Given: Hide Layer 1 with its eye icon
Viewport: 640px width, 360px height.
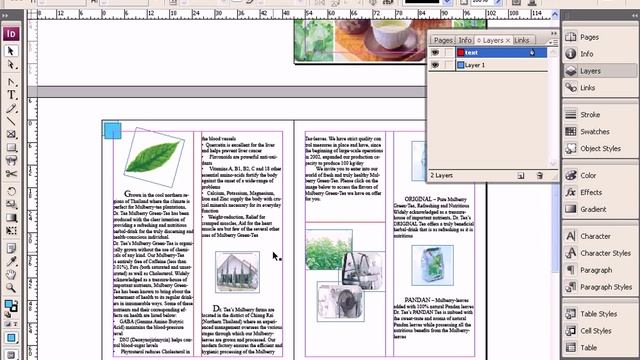Looking at the screenshot, I should (x=435, y=65).
